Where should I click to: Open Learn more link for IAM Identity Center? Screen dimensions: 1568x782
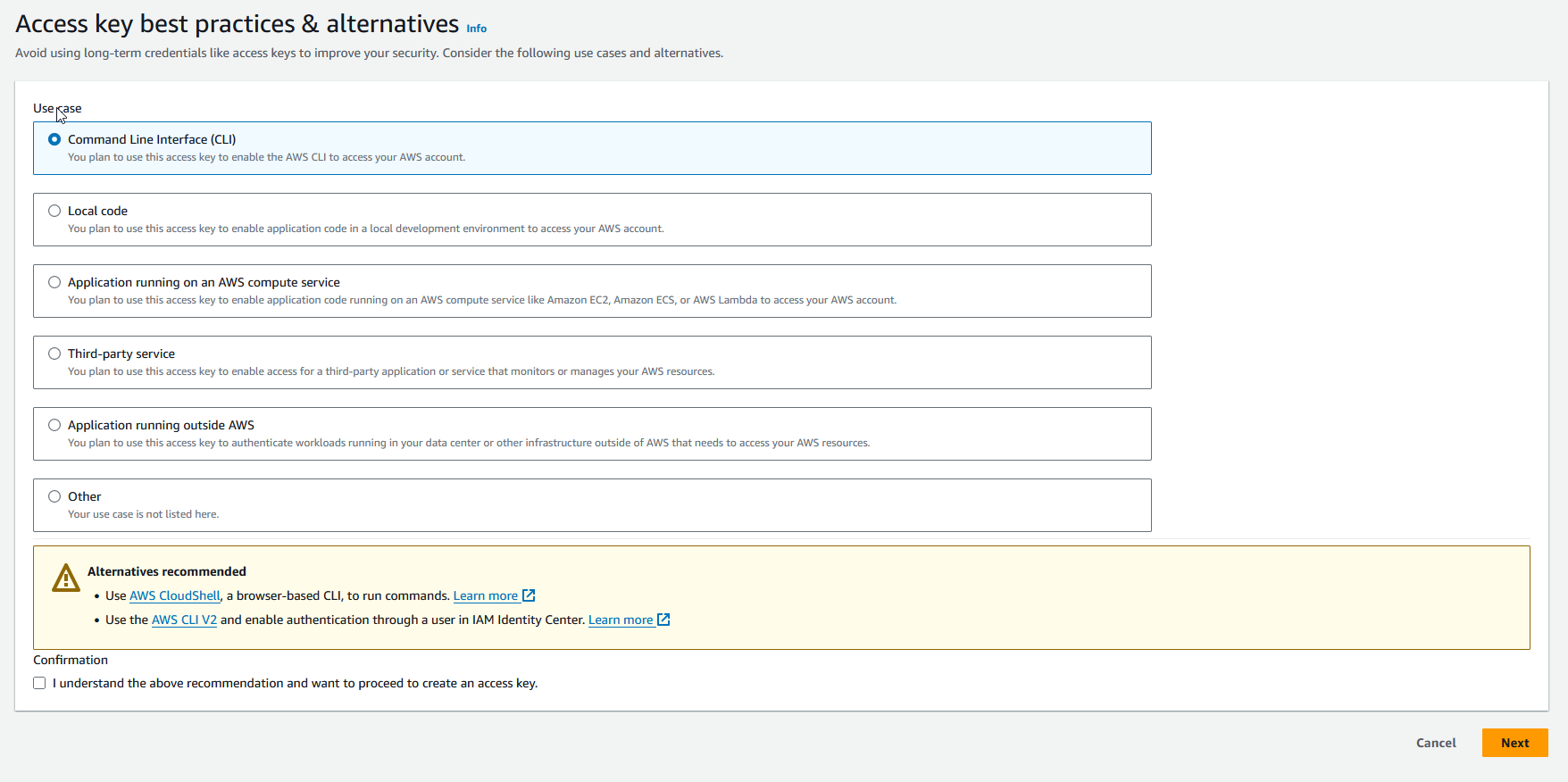click(621, 620)
